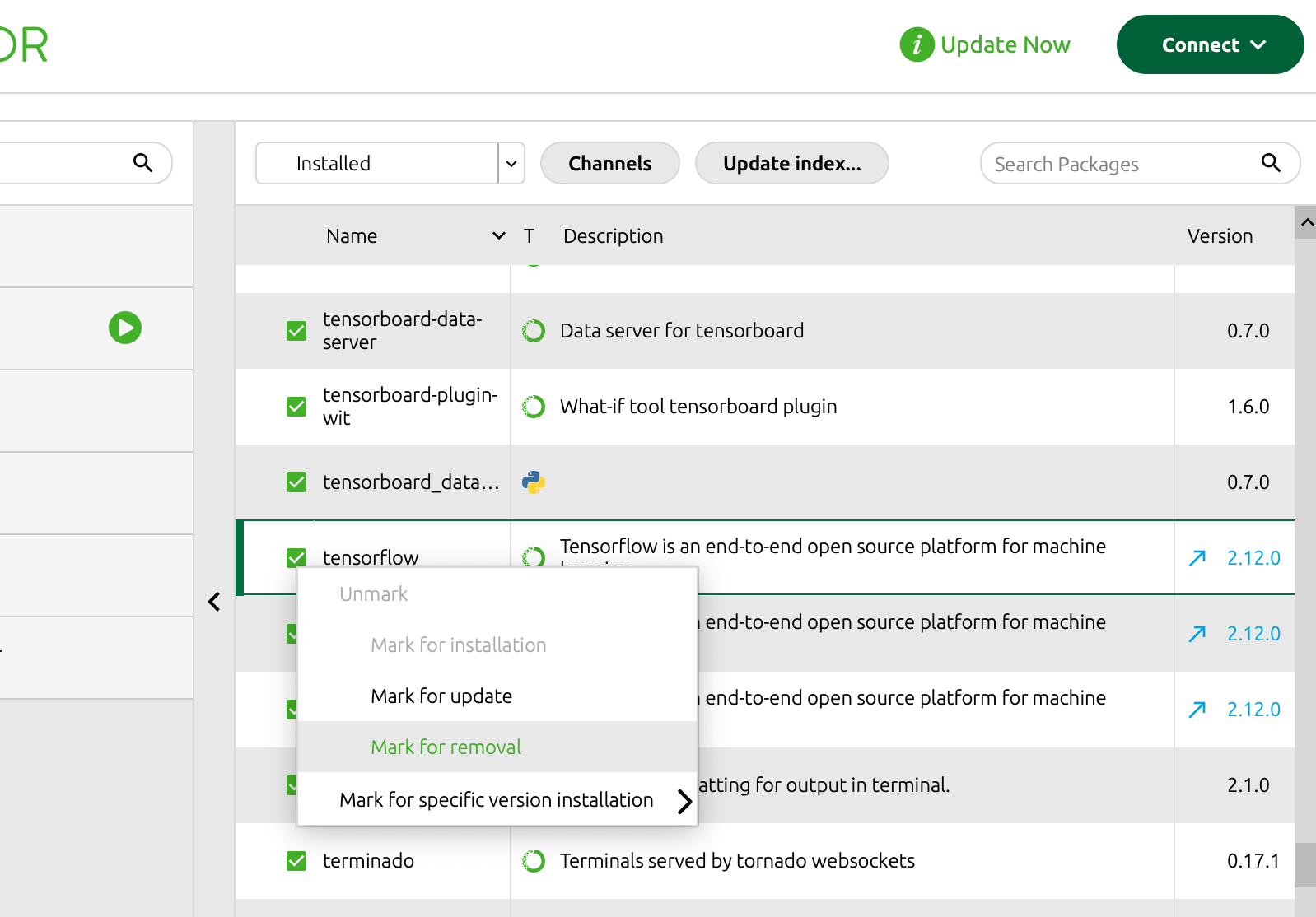Choose Mark for update menu entry

[441, 696]
